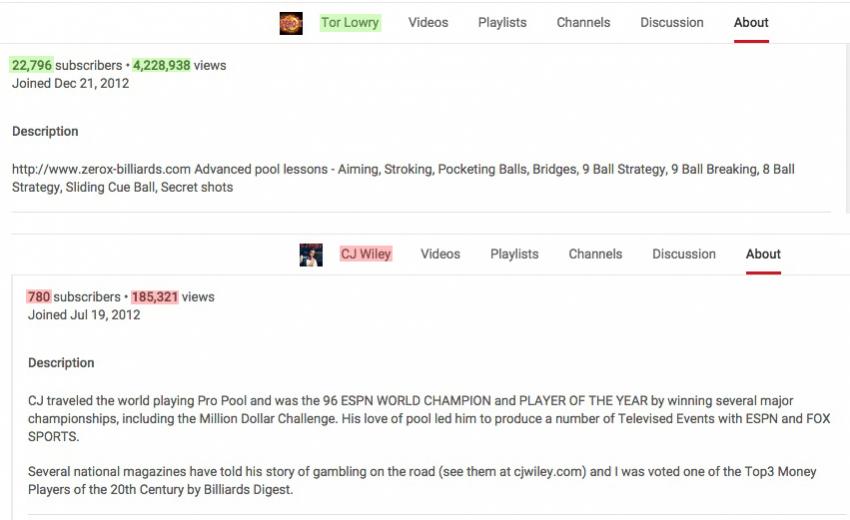Image resolution: width=850 pixels, height=520 pixels.
Task: Click Tor Lowry's channel avatar icon
Action: 291,23
